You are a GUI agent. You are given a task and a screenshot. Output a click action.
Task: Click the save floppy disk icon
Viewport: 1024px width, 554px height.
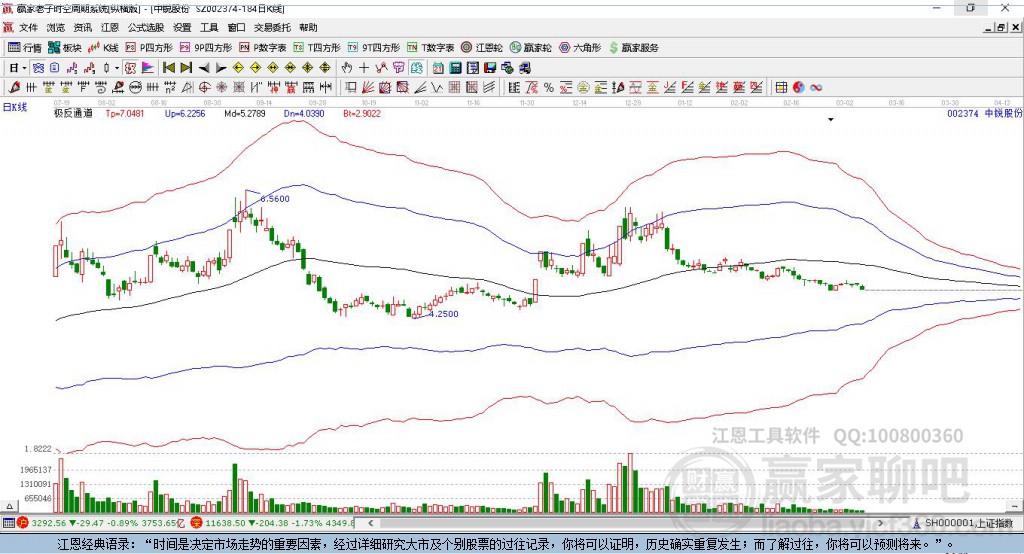click(x=490, y=68)
